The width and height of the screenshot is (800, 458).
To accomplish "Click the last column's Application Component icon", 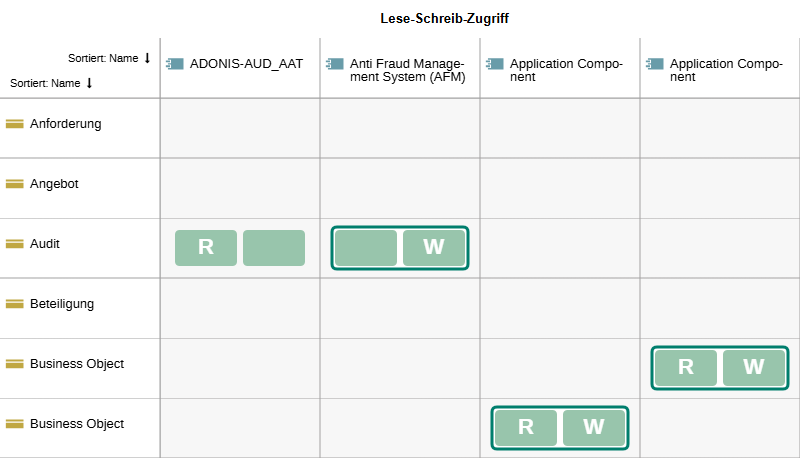I will (655, 64).
